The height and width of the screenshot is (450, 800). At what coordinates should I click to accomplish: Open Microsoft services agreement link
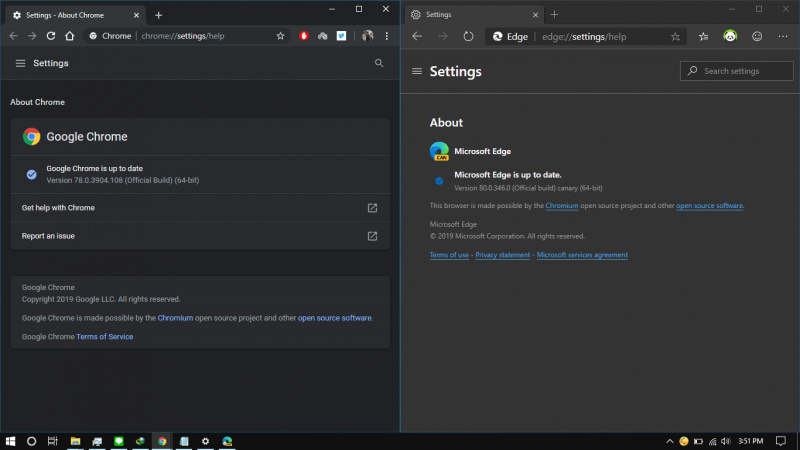582,255
